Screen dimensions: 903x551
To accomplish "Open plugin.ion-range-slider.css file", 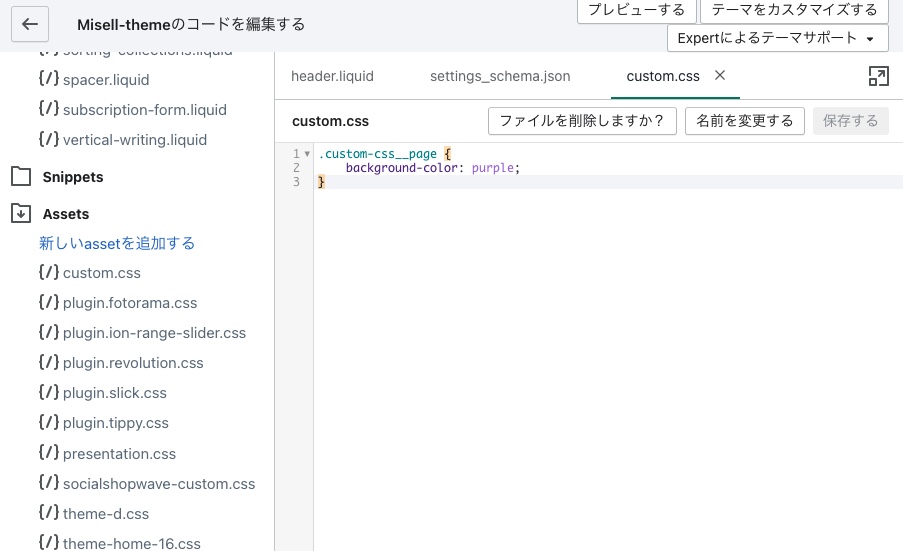I will pyautogui.click(x=154, y=333).
